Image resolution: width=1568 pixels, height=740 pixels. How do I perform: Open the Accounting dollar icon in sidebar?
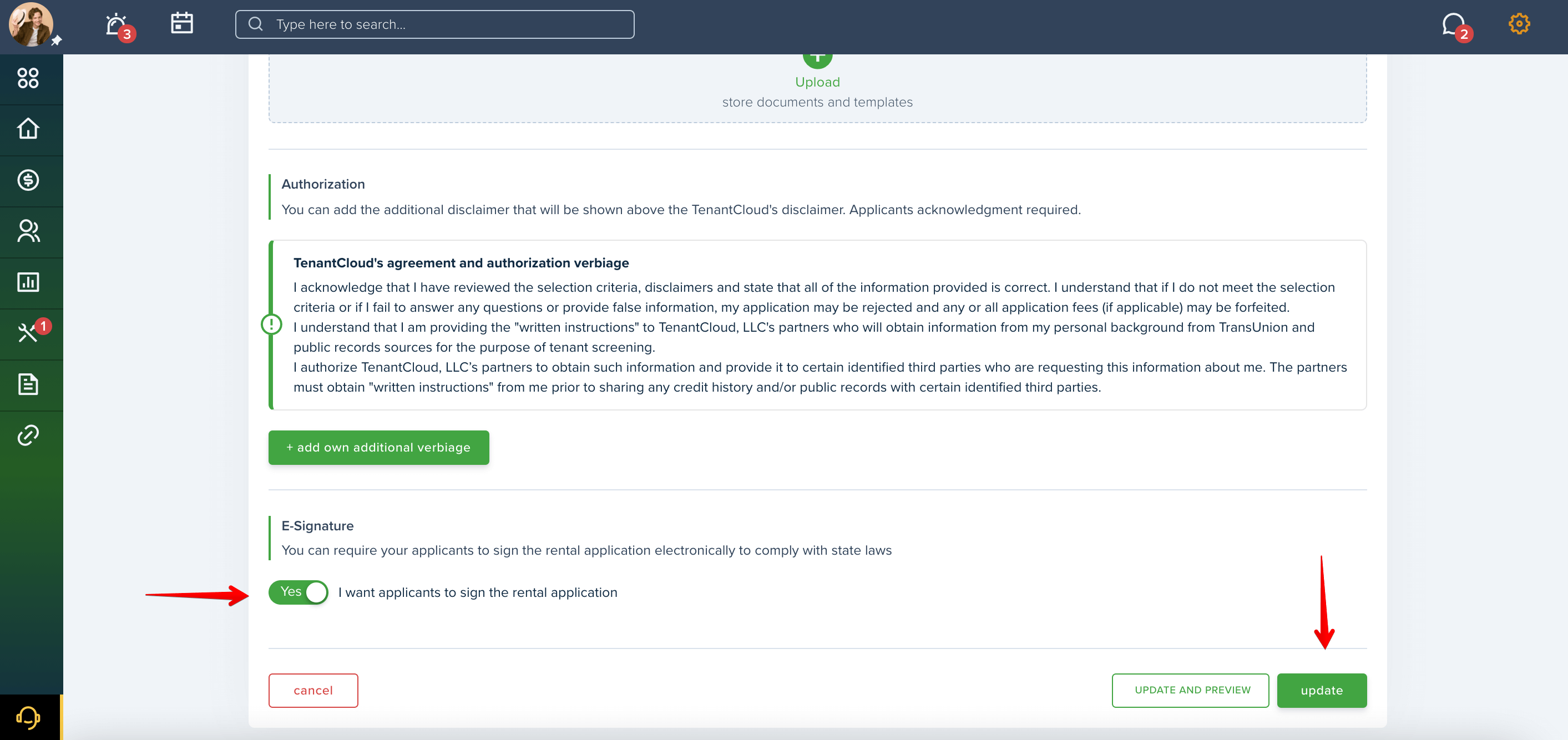coord(28,180)
